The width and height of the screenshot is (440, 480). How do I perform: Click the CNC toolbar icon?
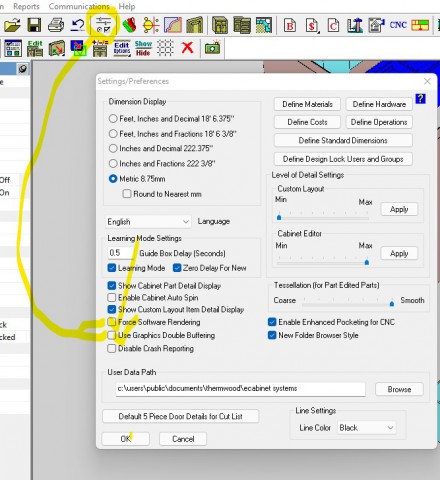398,25
